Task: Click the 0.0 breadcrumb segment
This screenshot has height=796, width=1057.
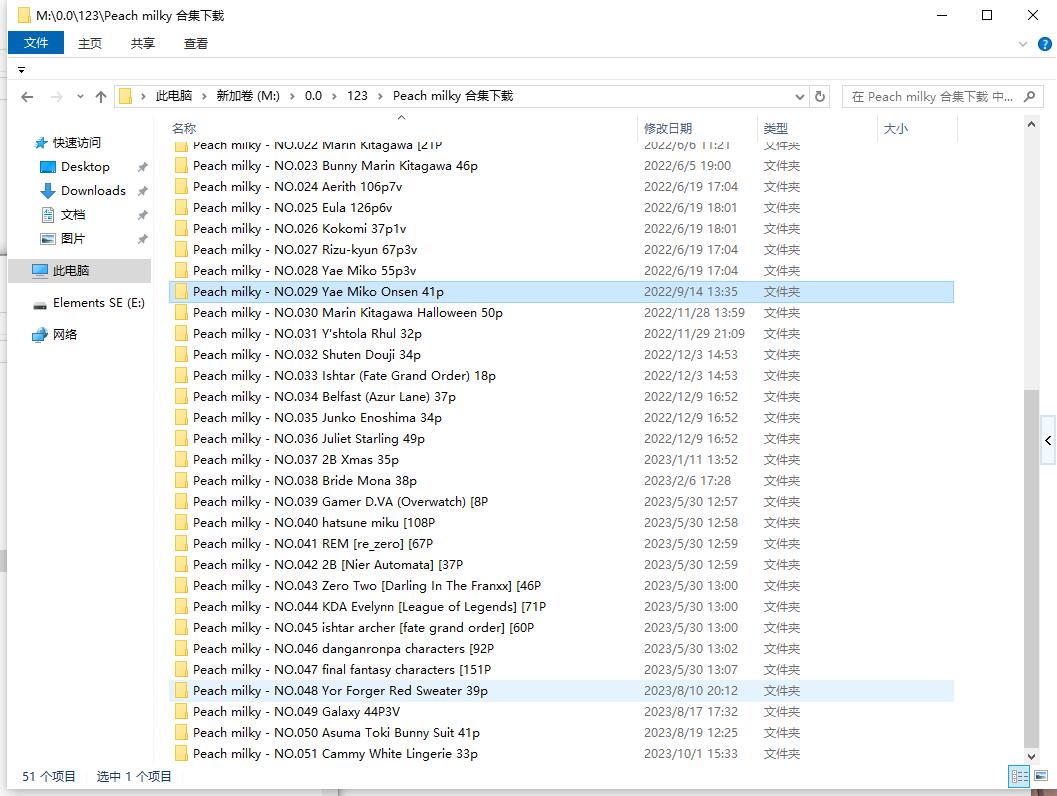Action: [313, 96]
